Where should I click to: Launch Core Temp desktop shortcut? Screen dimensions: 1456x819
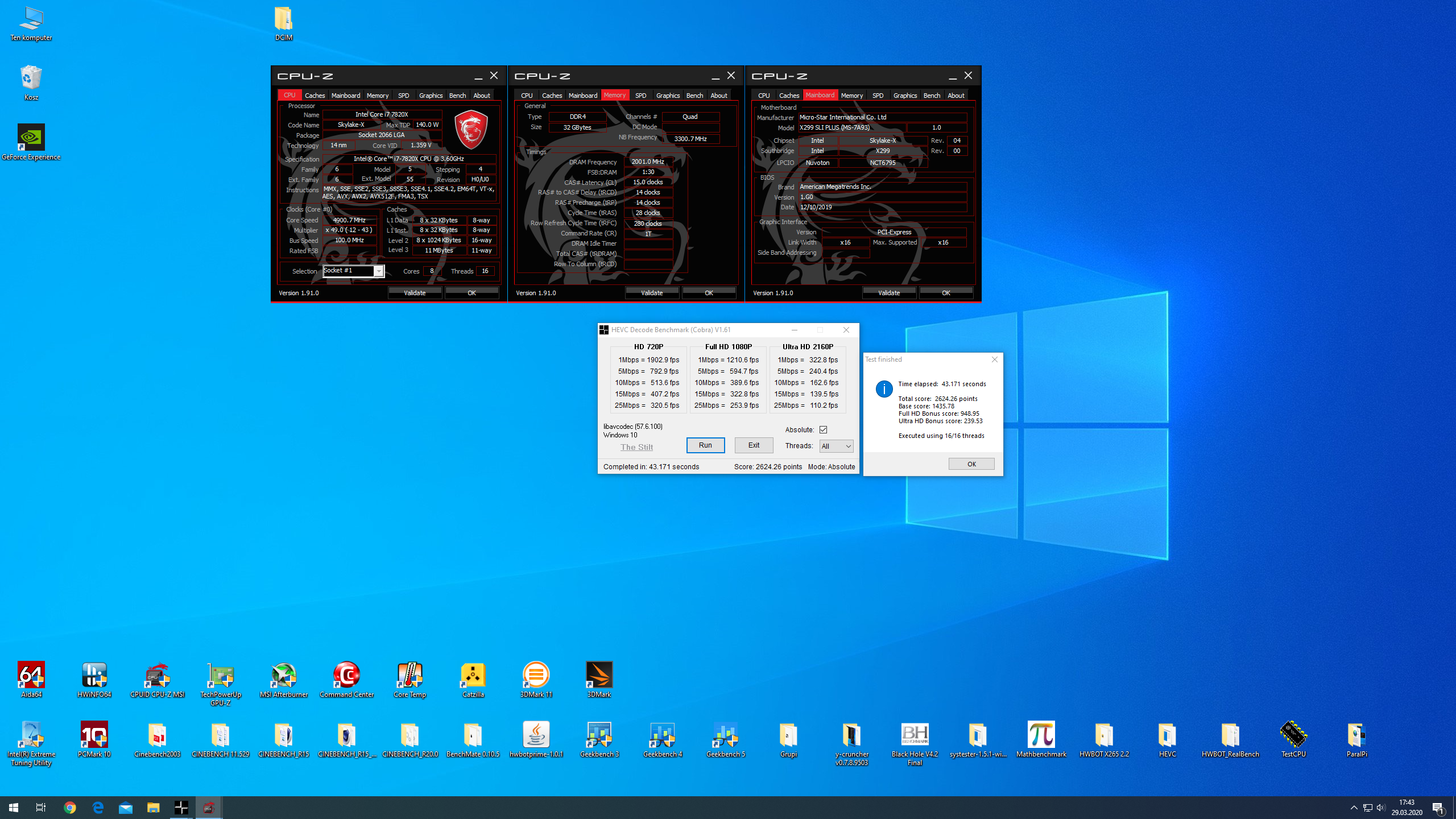click(410, 680)
